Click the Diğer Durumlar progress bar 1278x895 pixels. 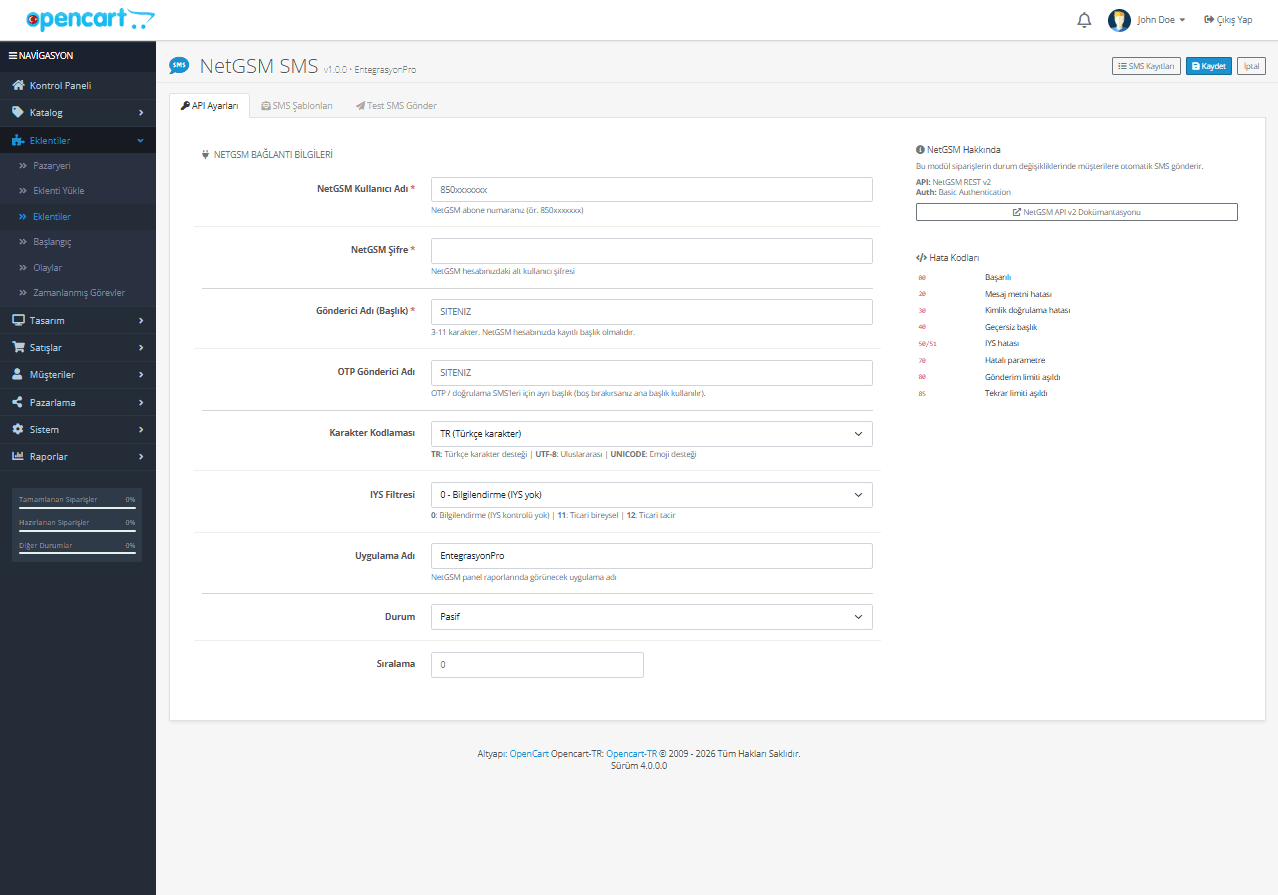tap(77, 555)
